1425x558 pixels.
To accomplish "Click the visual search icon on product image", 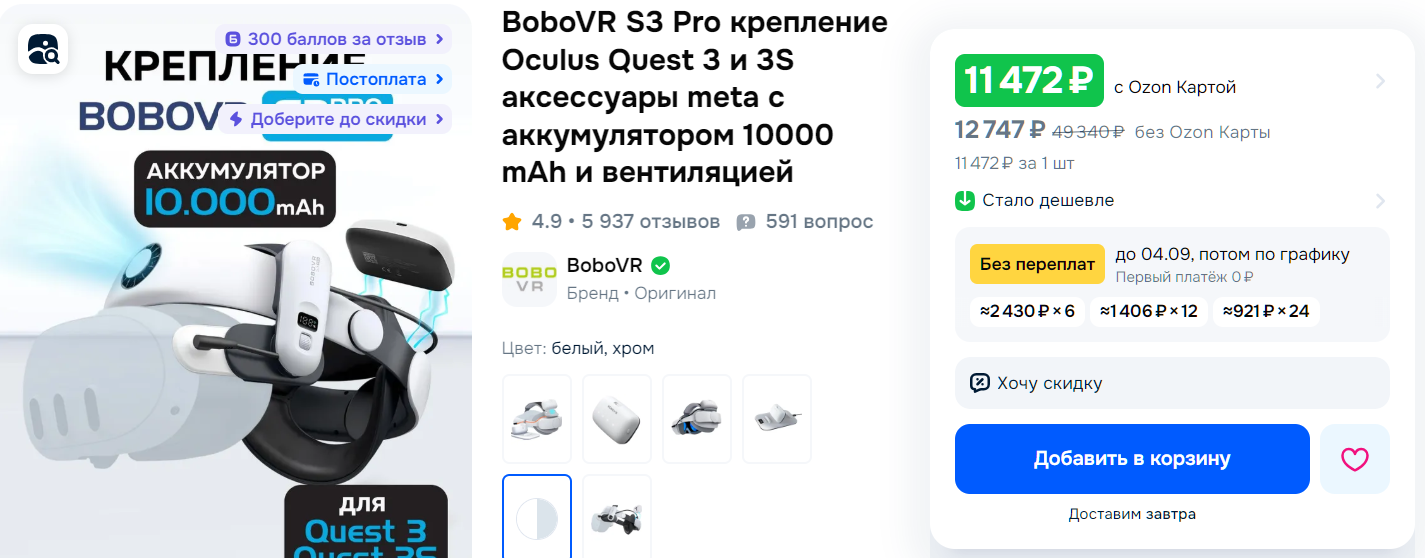I will [43, 49].
